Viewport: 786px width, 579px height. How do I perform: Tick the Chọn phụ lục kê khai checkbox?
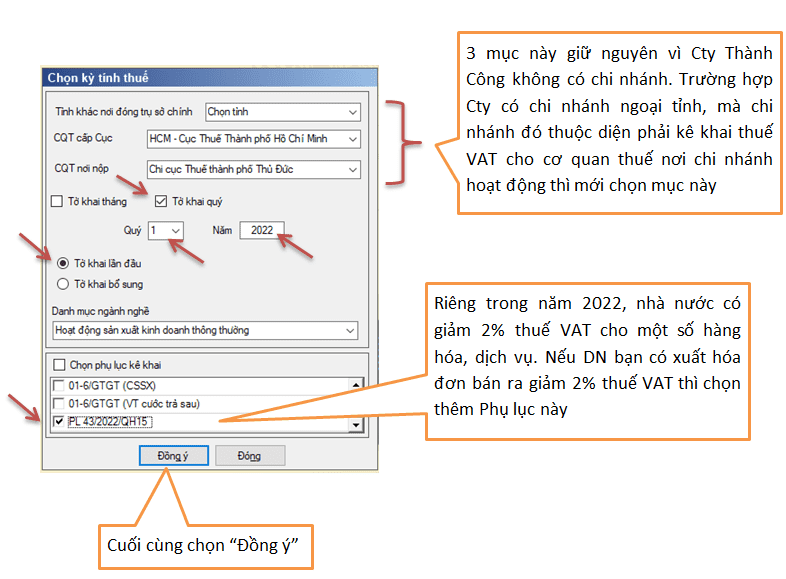coord(59,364)
